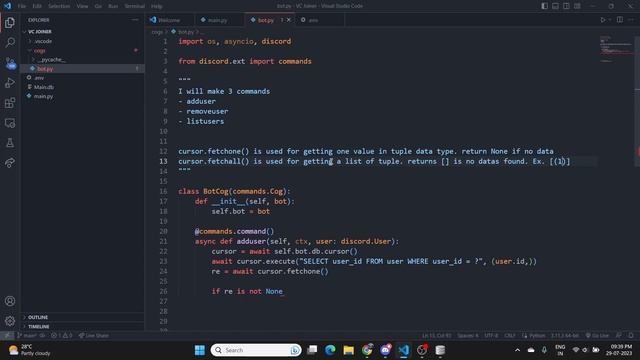Image resolution: width=640 pixels, height=360 pixels.
Task: Toggle Panel layout icon in title bar
Action: point(555,6)
